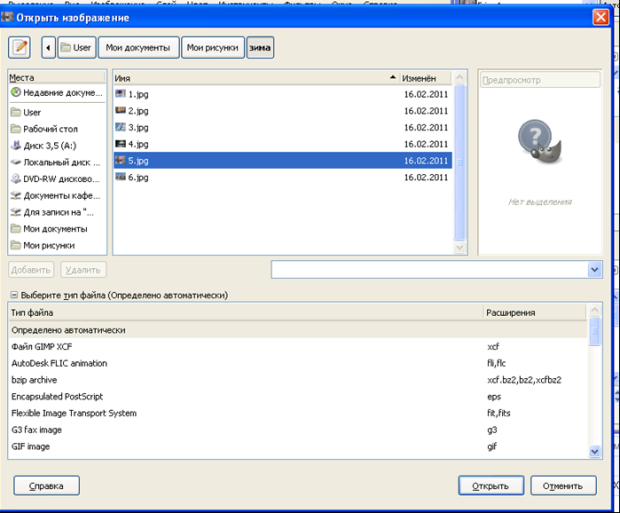Select Локальный диск in places list

(56, 161)
